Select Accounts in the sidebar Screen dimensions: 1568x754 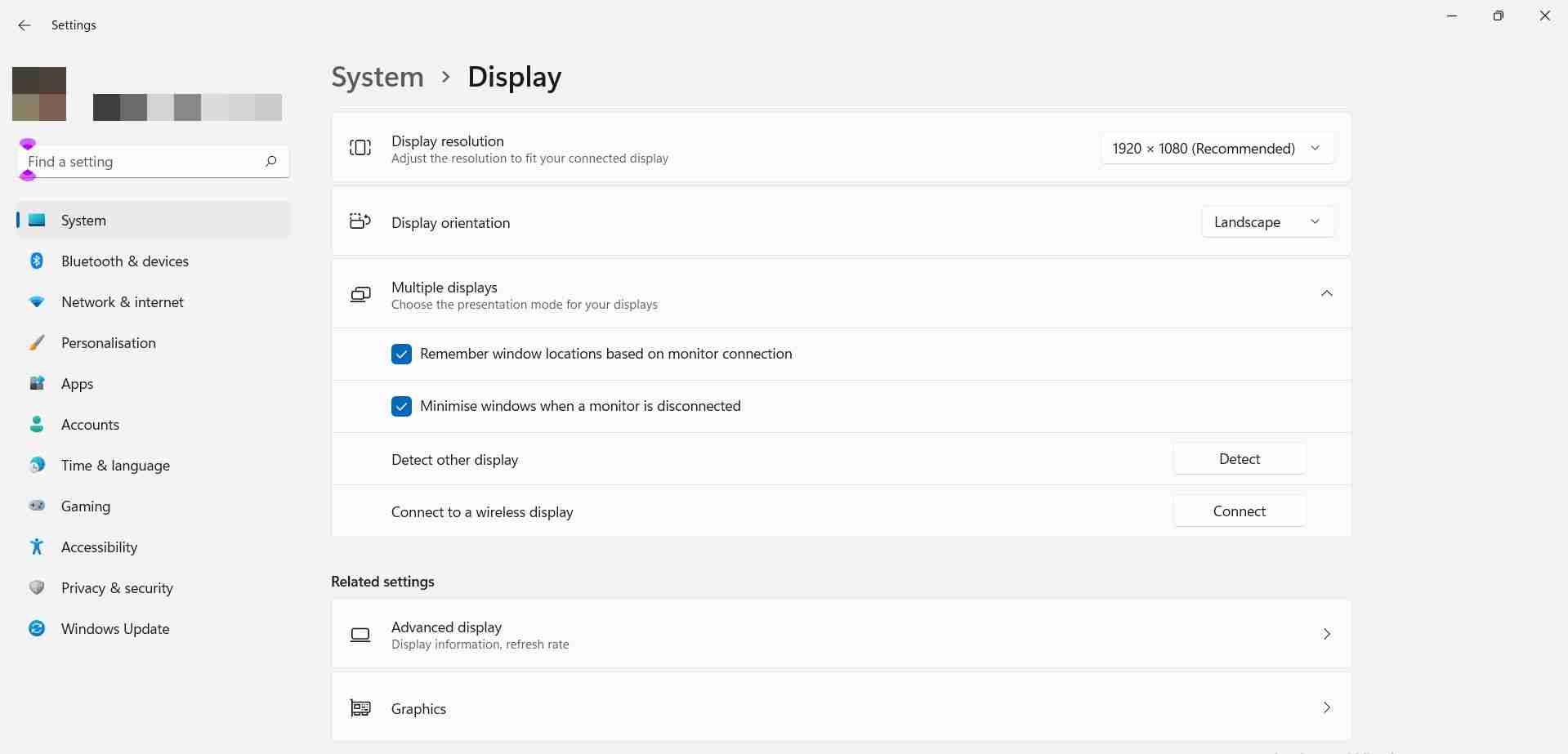click(x=90, y=424)
